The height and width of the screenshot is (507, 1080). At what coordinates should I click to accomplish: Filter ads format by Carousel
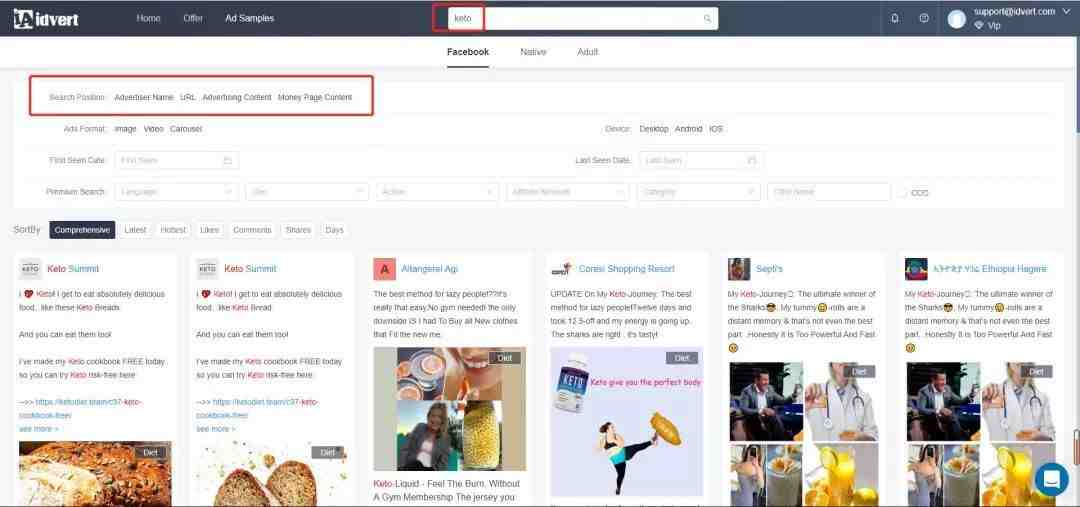pyautogui.click(x=186, y=129)
